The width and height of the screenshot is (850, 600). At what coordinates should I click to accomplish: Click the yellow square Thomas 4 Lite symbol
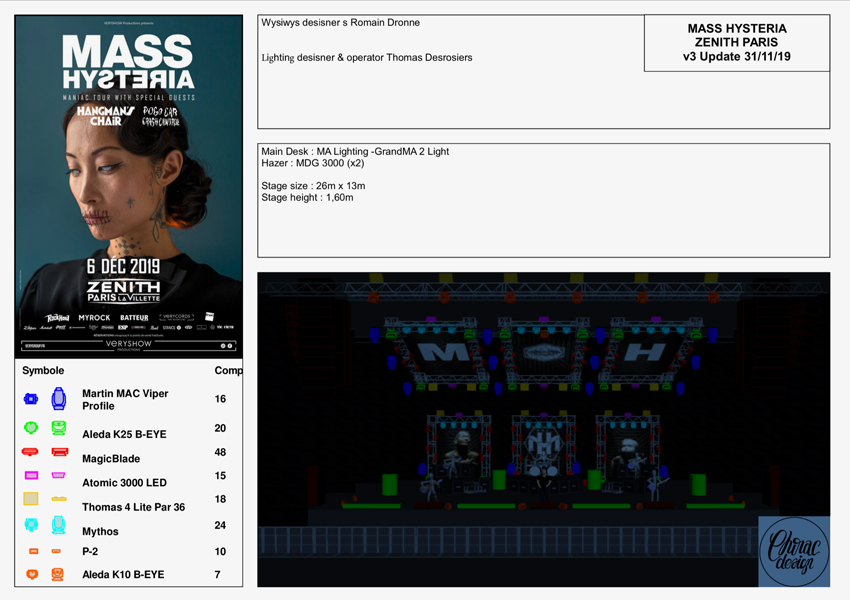click(31, 499)
